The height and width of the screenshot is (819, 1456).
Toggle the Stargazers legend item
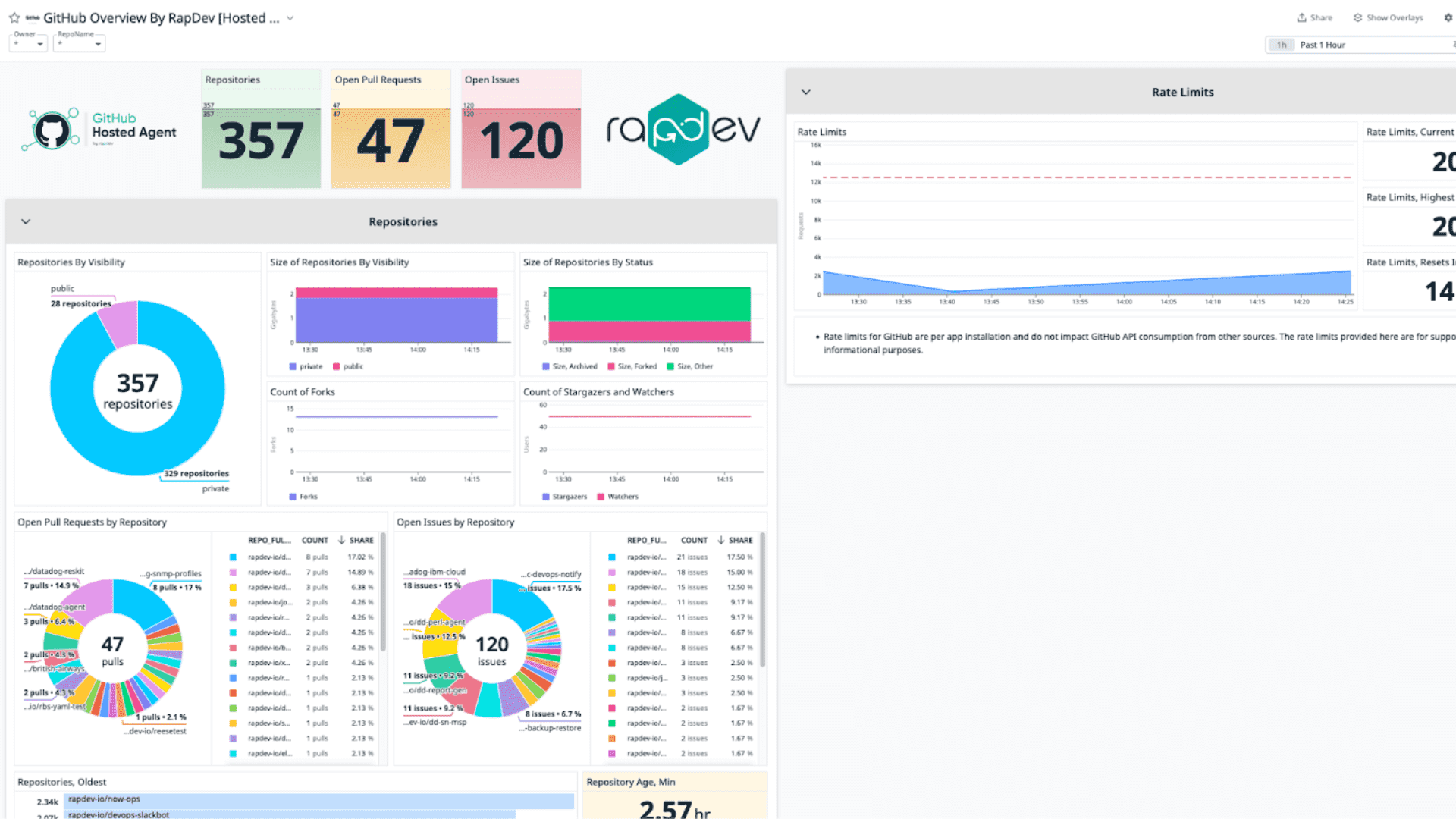pyautogui.click(x=564, y=497)
